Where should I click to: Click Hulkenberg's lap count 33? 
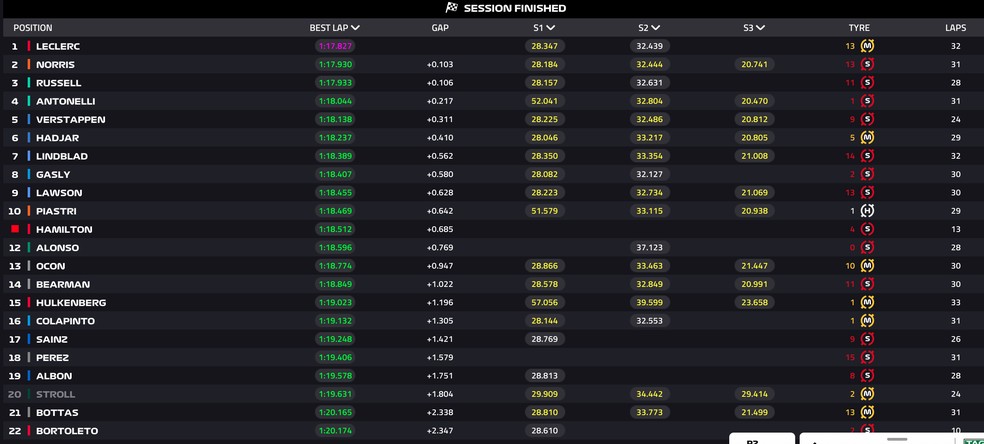pos(955,302)
